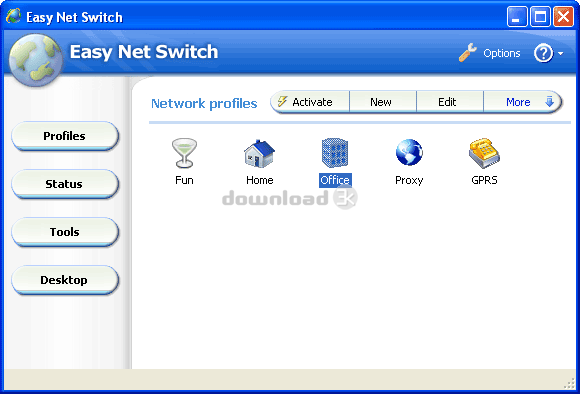Click the Options wrench icon
This screenshot has width=580, height=394.
click(468, 53)
